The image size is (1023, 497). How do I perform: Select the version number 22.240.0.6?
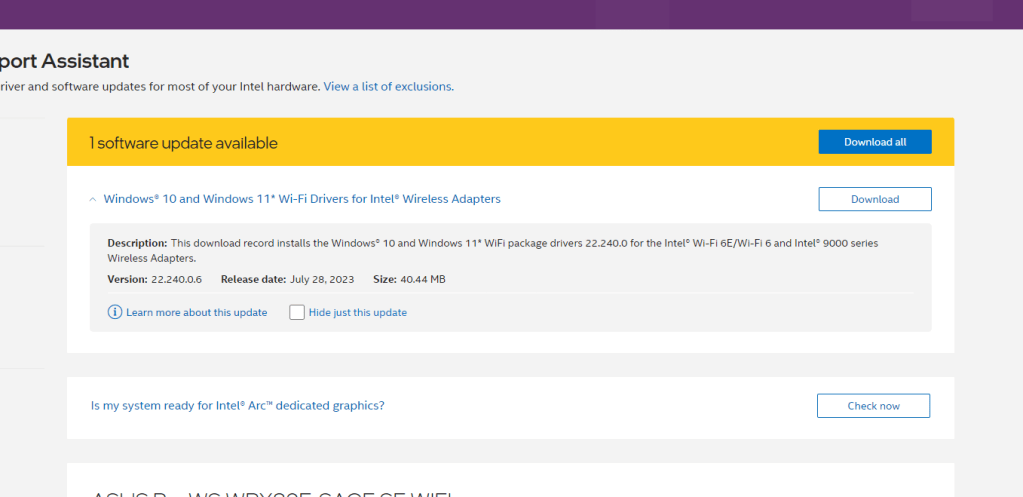coord(176,279)
